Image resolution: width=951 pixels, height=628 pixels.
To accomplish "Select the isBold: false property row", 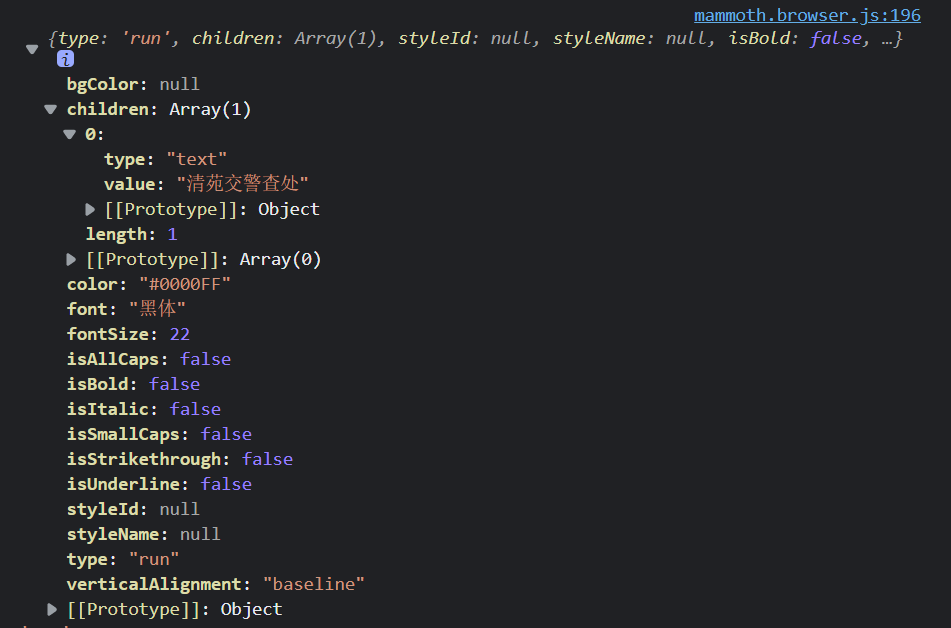I will click(x=133, y=384).
